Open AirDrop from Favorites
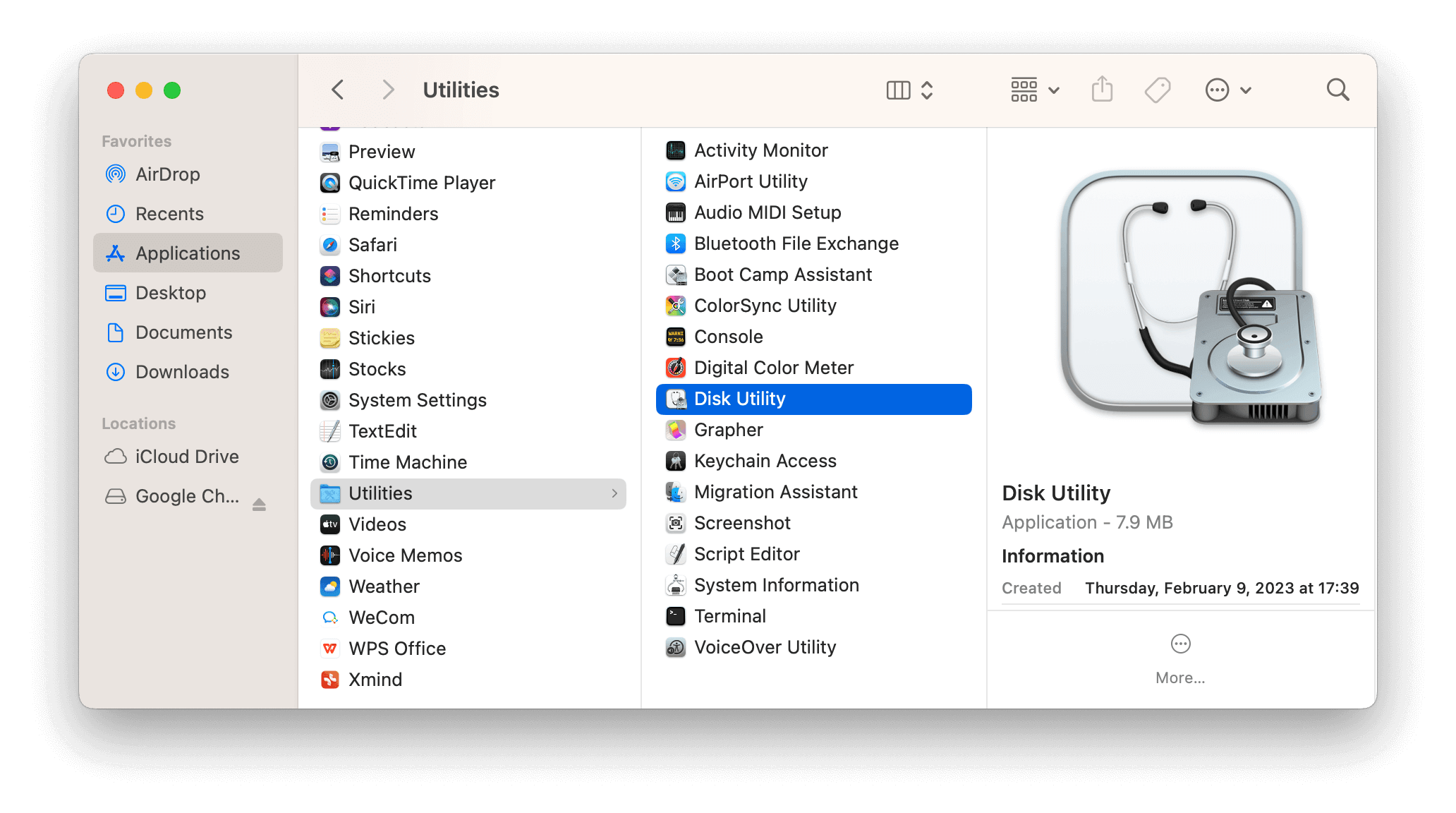 click(x=167, y=174)
